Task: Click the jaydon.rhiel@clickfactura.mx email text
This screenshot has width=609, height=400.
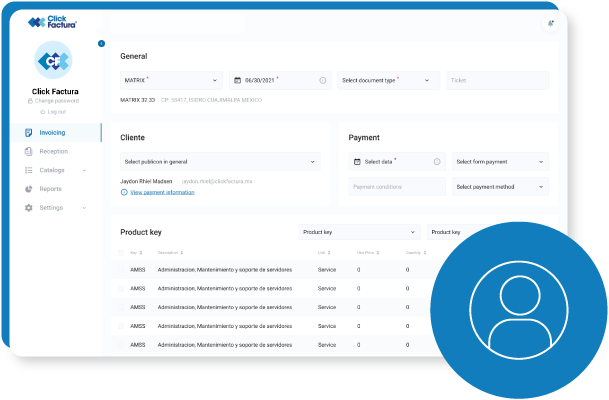Action: 217,181
